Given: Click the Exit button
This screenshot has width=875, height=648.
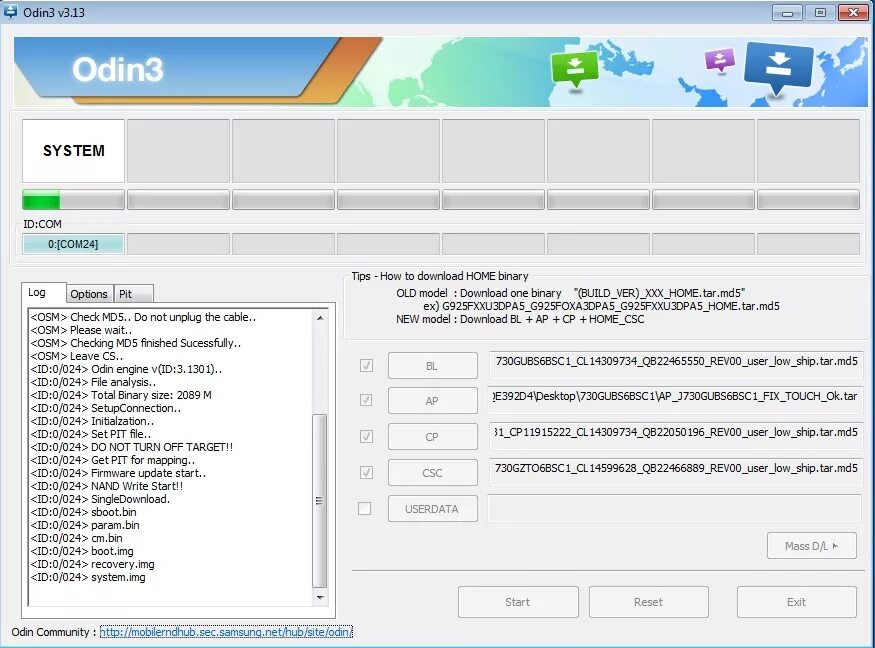Looking at the screenshot, I should tap(796, 602).
